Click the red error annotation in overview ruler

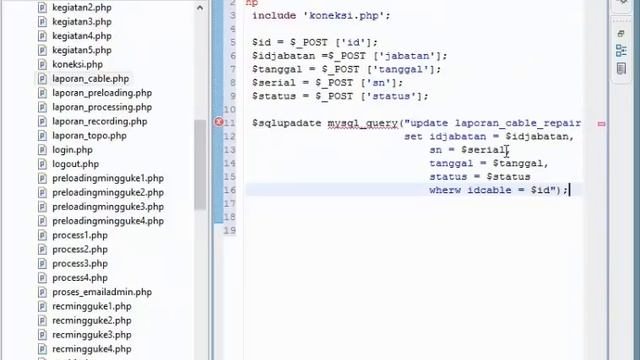[x=601, y=124]
